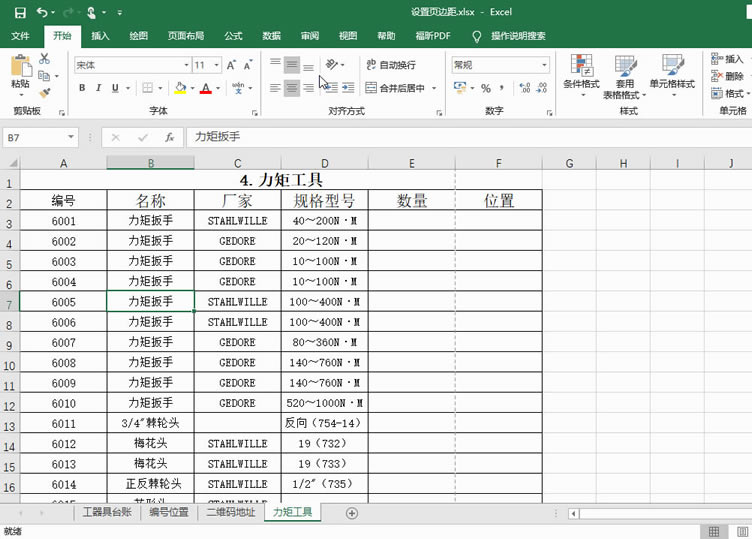Expand the font color options arrow

click(x=218, y=88)
